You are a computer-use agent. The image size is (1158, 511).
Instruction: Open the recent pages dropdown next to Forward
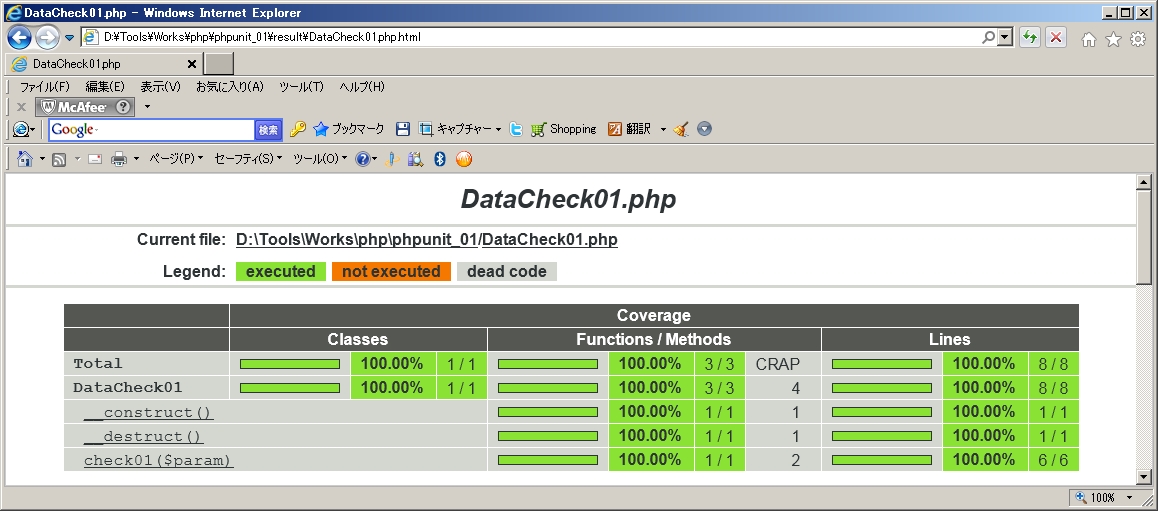click(69, 37)
